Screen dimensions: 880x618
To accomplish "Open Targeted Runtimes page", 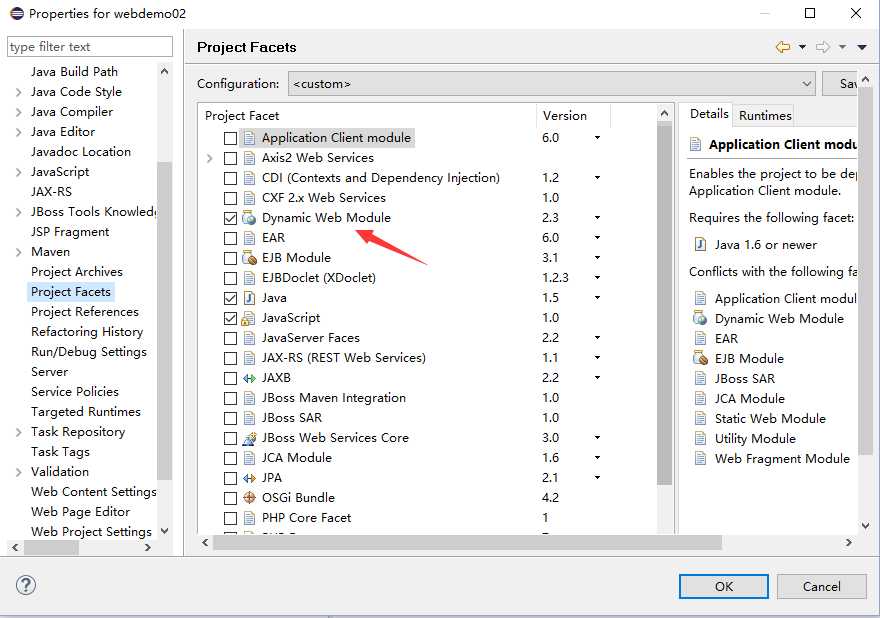I will (x=85, y=412).
